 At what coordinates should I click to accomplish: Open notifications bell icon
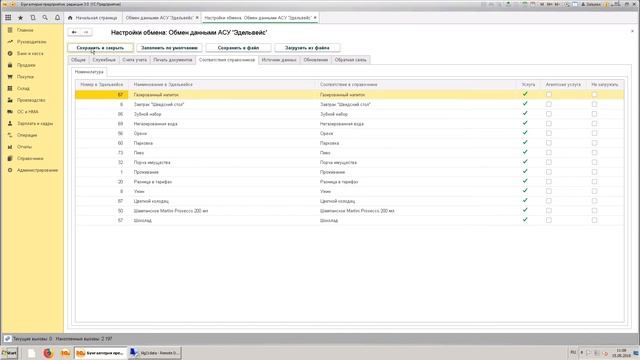(x=58, y=18)
